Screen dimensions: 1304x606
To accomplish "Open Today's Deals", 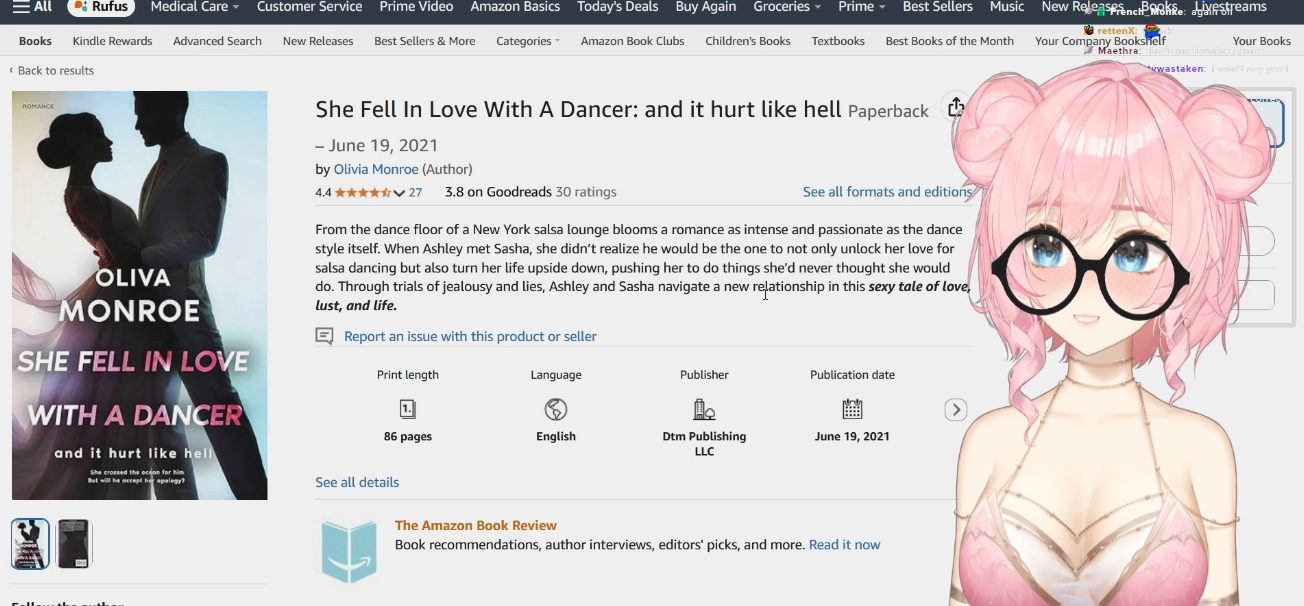I will click(618, 7).
